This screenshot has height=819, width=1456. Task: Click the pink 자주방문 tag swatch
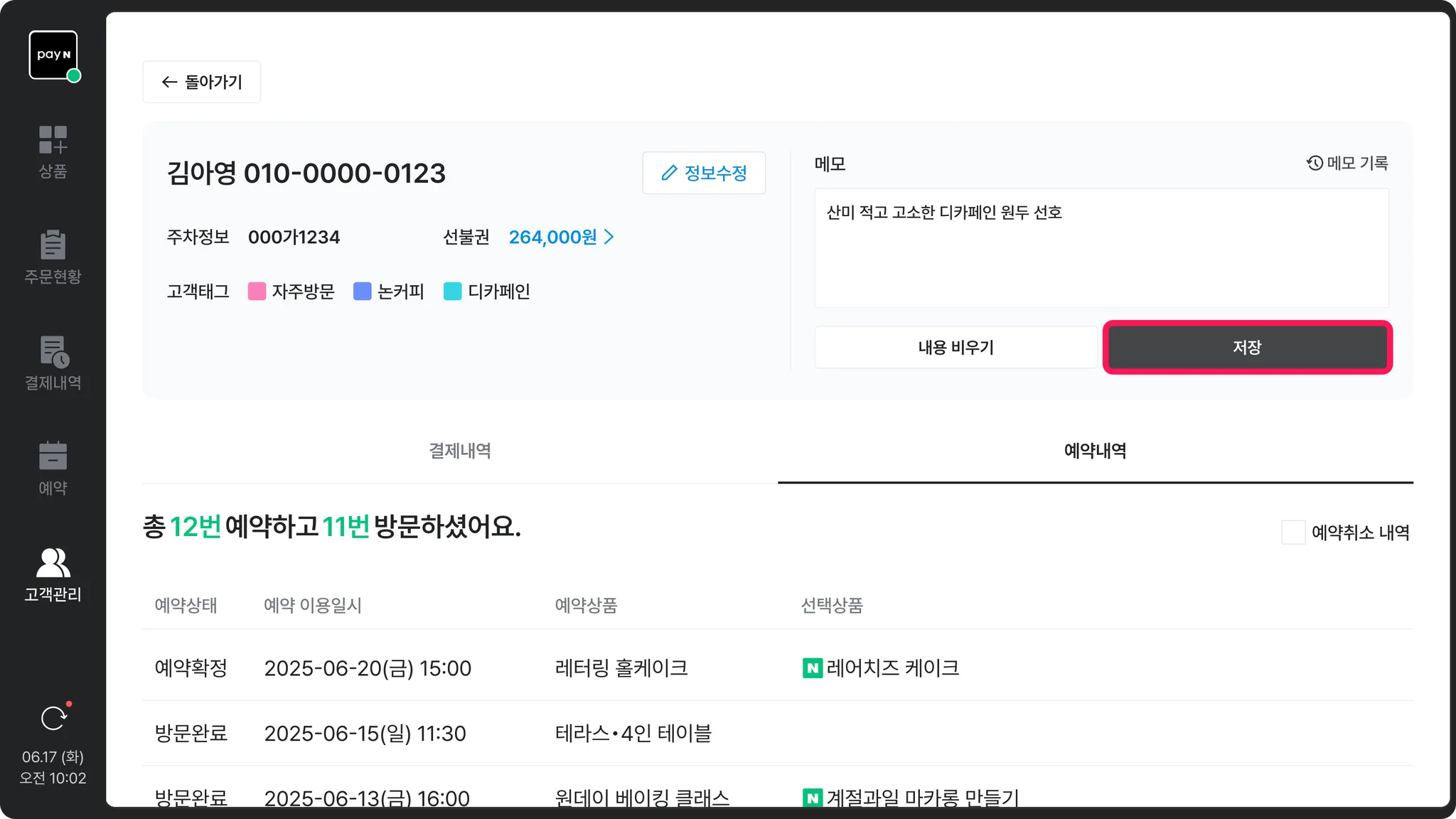pos(257,291)
